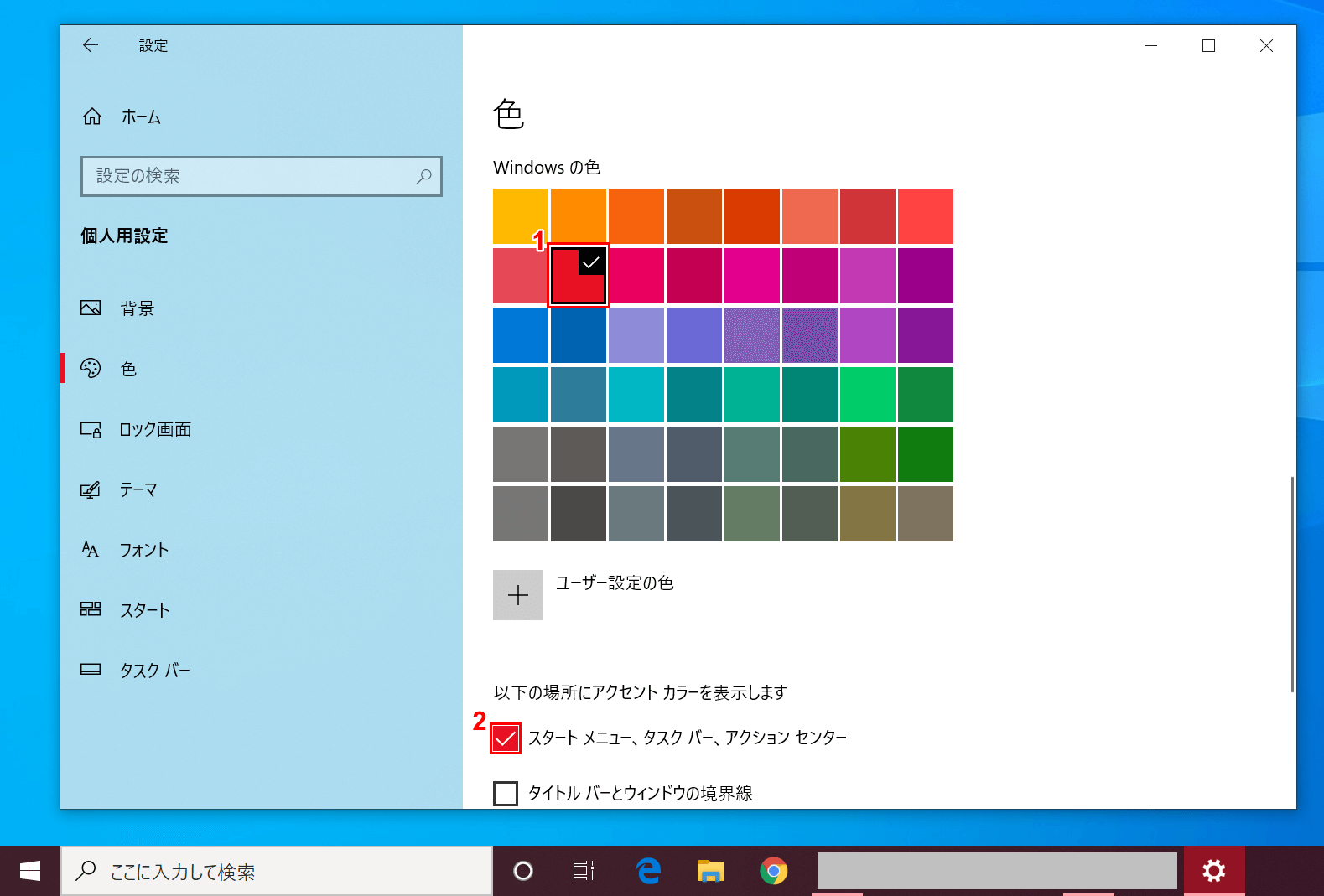Select the hot pink magenta swatch second row
Image resolution: width=1324 pixels, height=896 pixels.
pyautogui.click(x=752, y=276)
